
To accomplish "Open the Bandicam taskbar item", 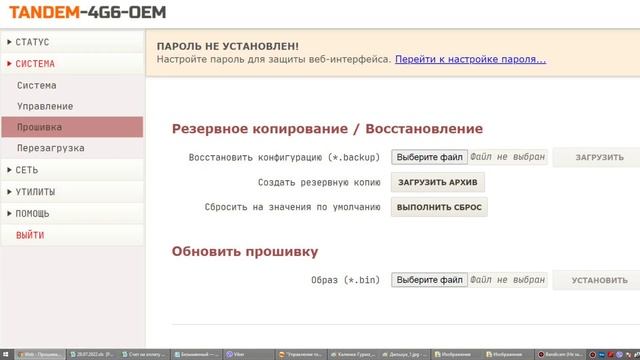I will coord(560,354).
